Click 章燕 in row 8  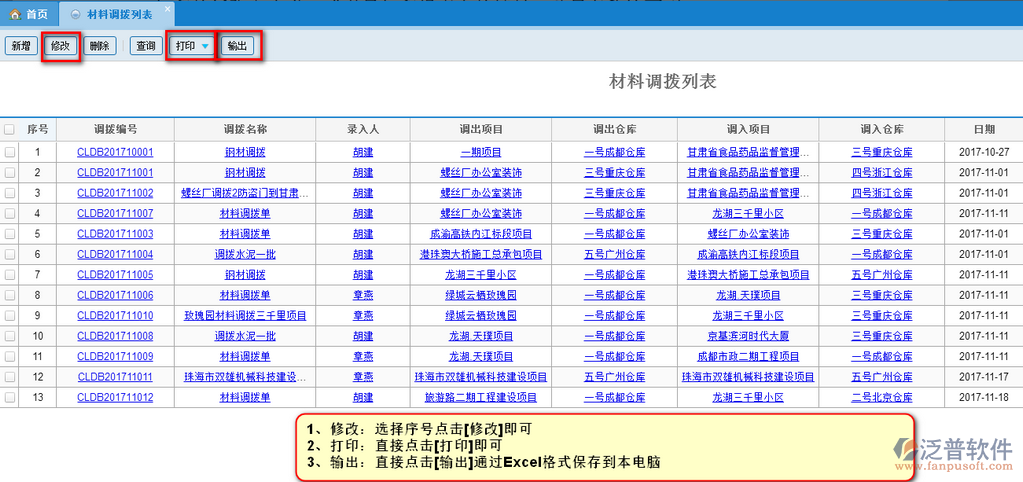(x=363, y=296)
